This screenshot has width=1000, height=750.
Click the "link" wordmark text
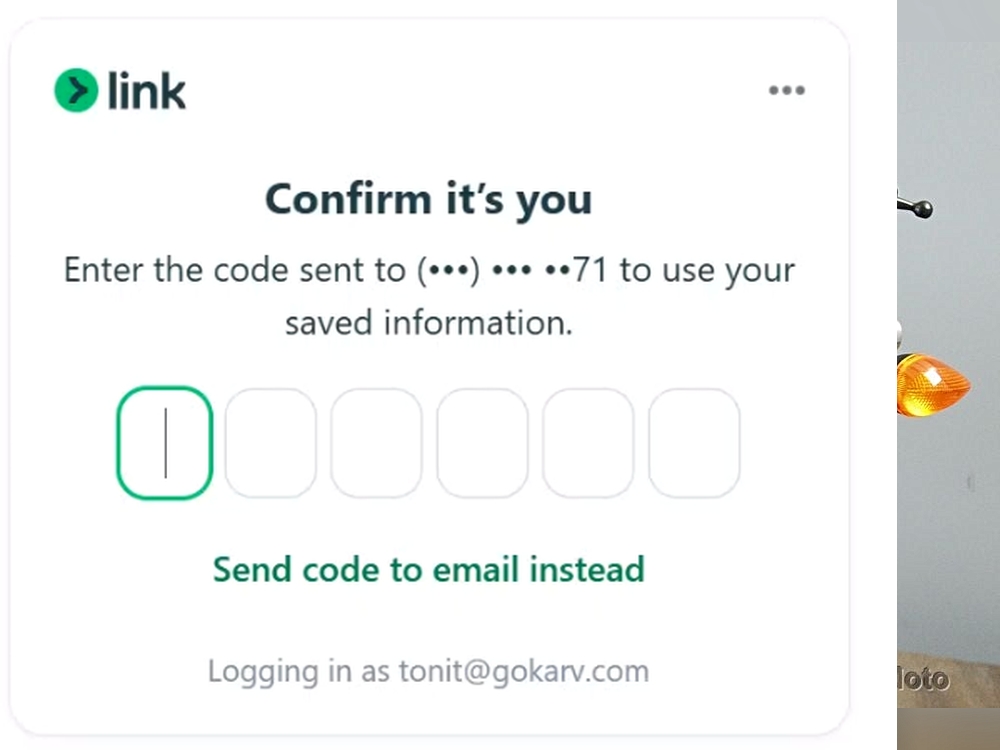click(x=147, y=90)
